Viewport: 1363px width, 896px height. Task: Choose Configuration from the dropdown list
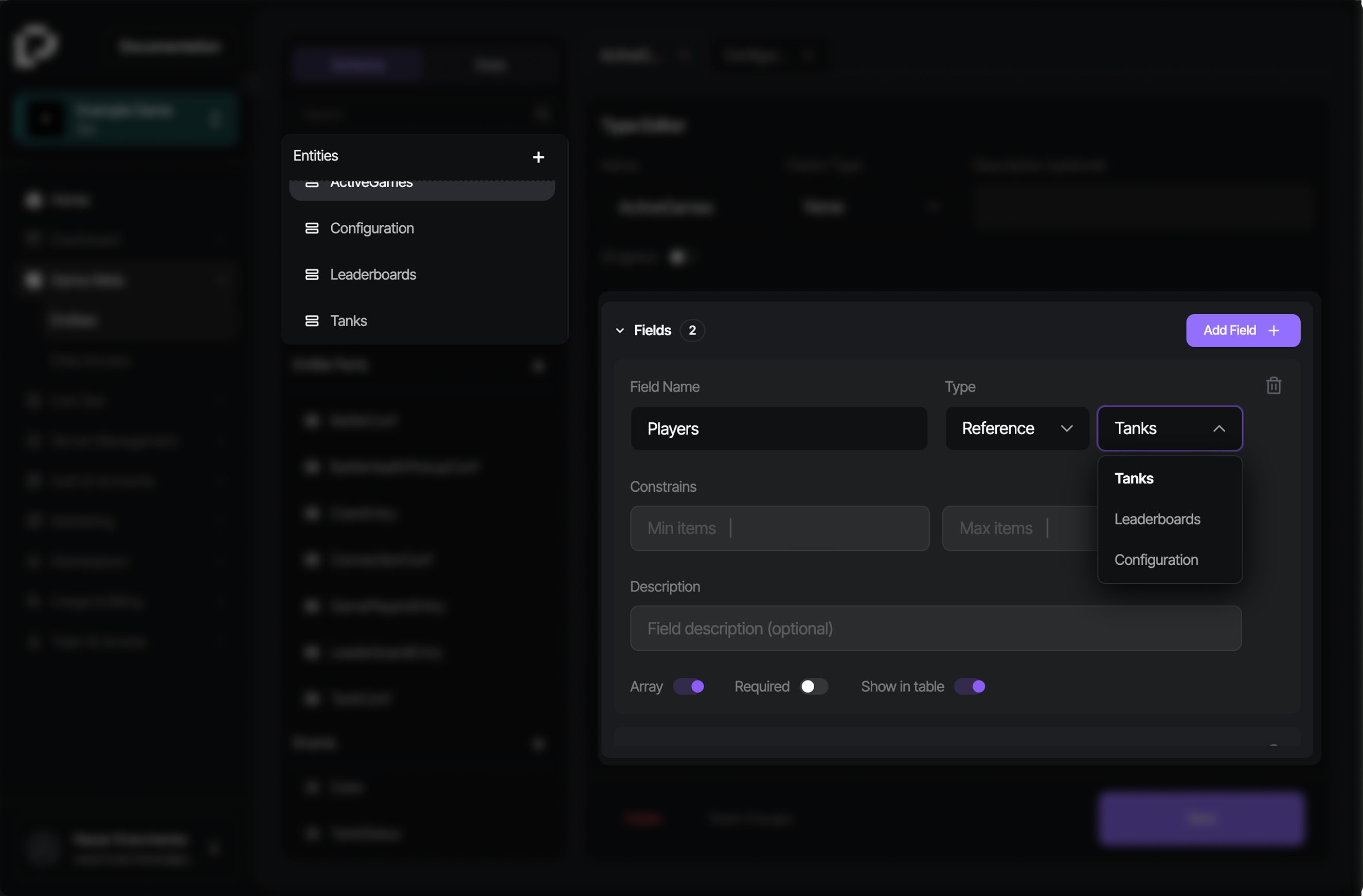point(1156,560)
